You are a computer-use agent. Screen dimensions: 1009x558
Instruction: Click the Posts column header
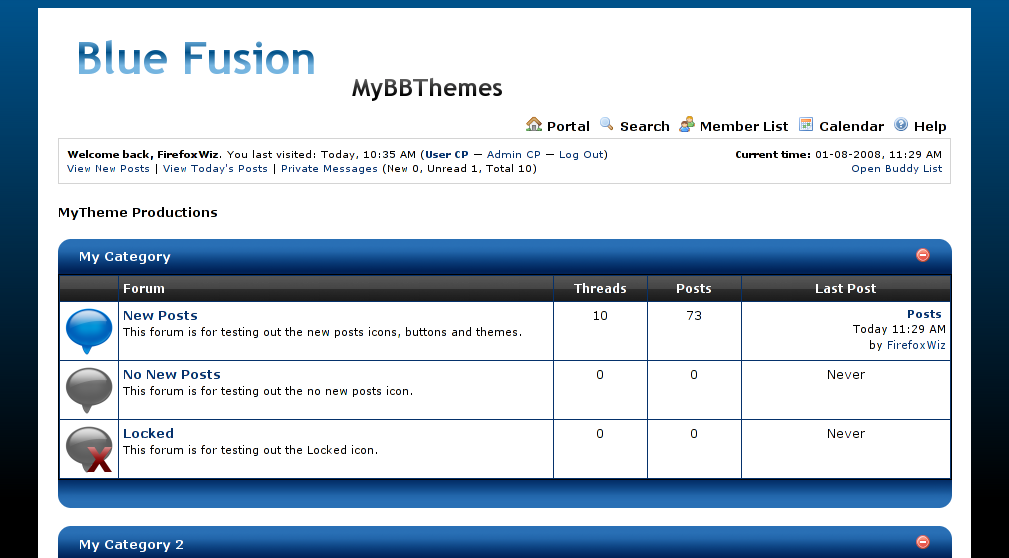(694, 288)
